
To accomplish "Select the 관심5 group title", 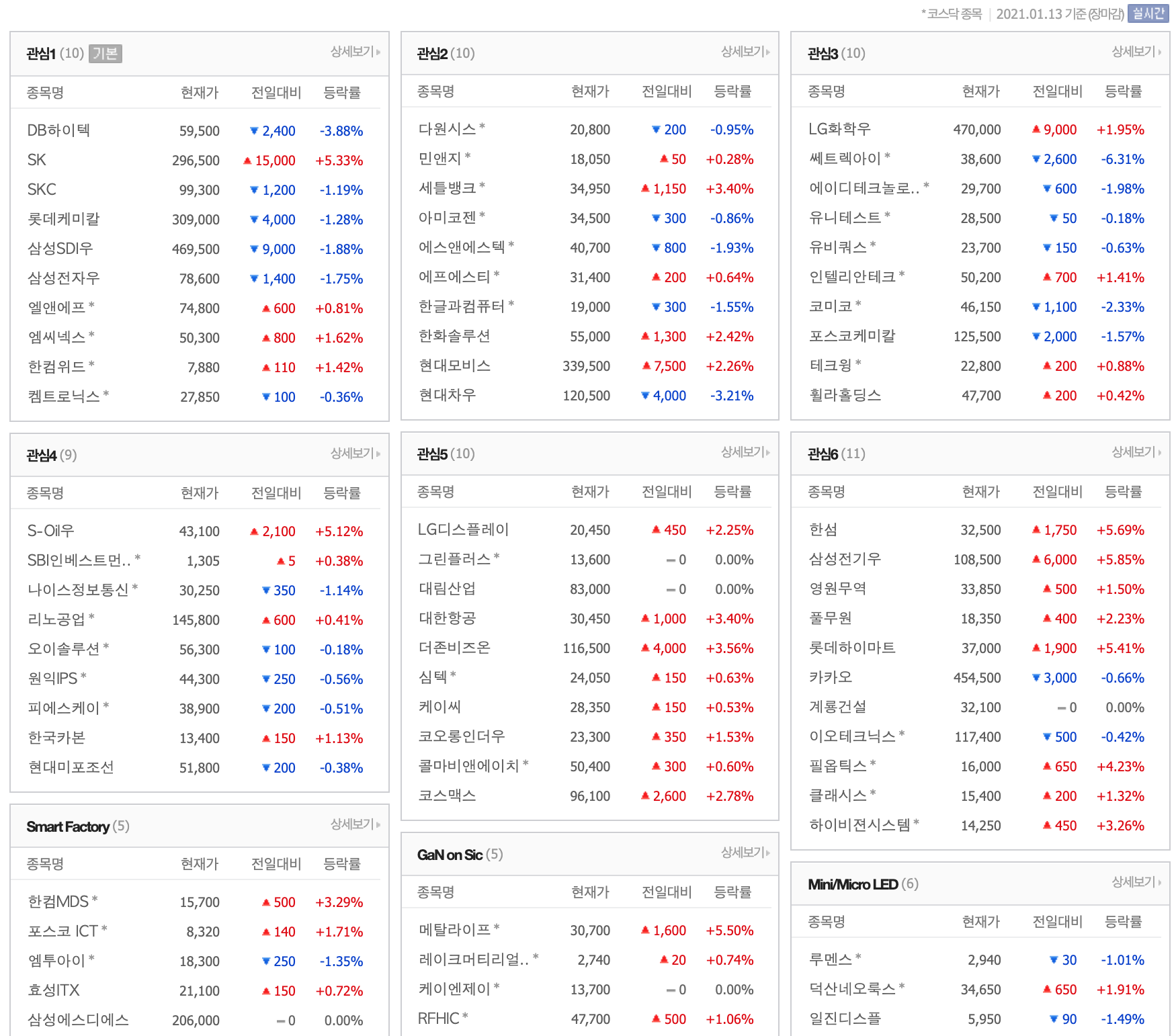I will (432, 454).
